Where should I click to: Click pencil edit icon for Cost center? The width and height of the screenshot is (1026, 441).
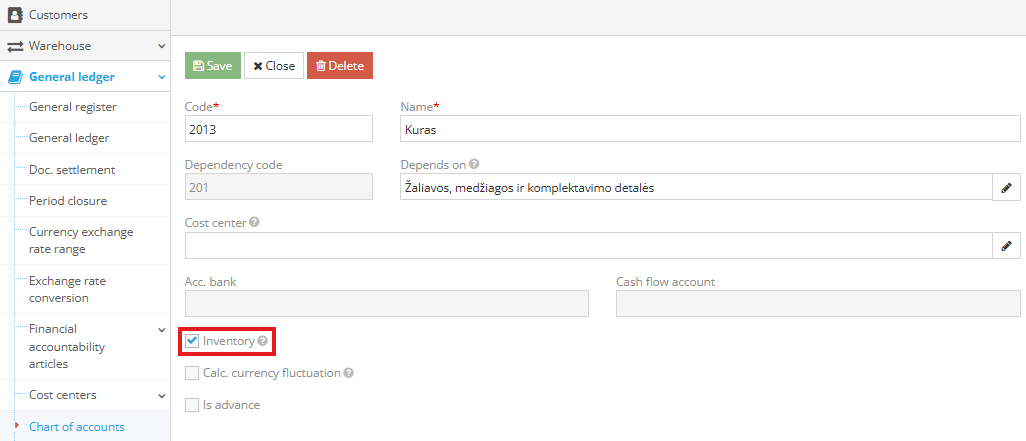(x=1006, y=245)
